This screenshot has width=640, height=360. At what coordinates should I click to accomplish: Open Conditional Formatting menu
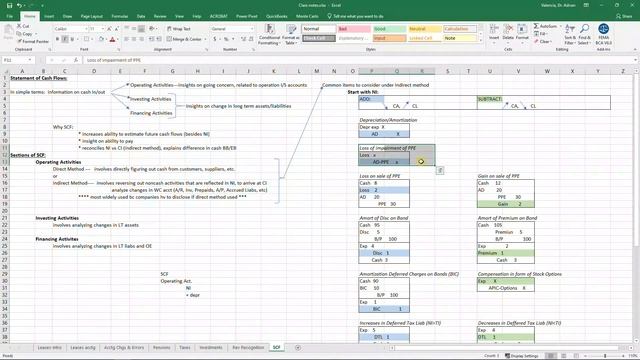click(x=269, y=34)
